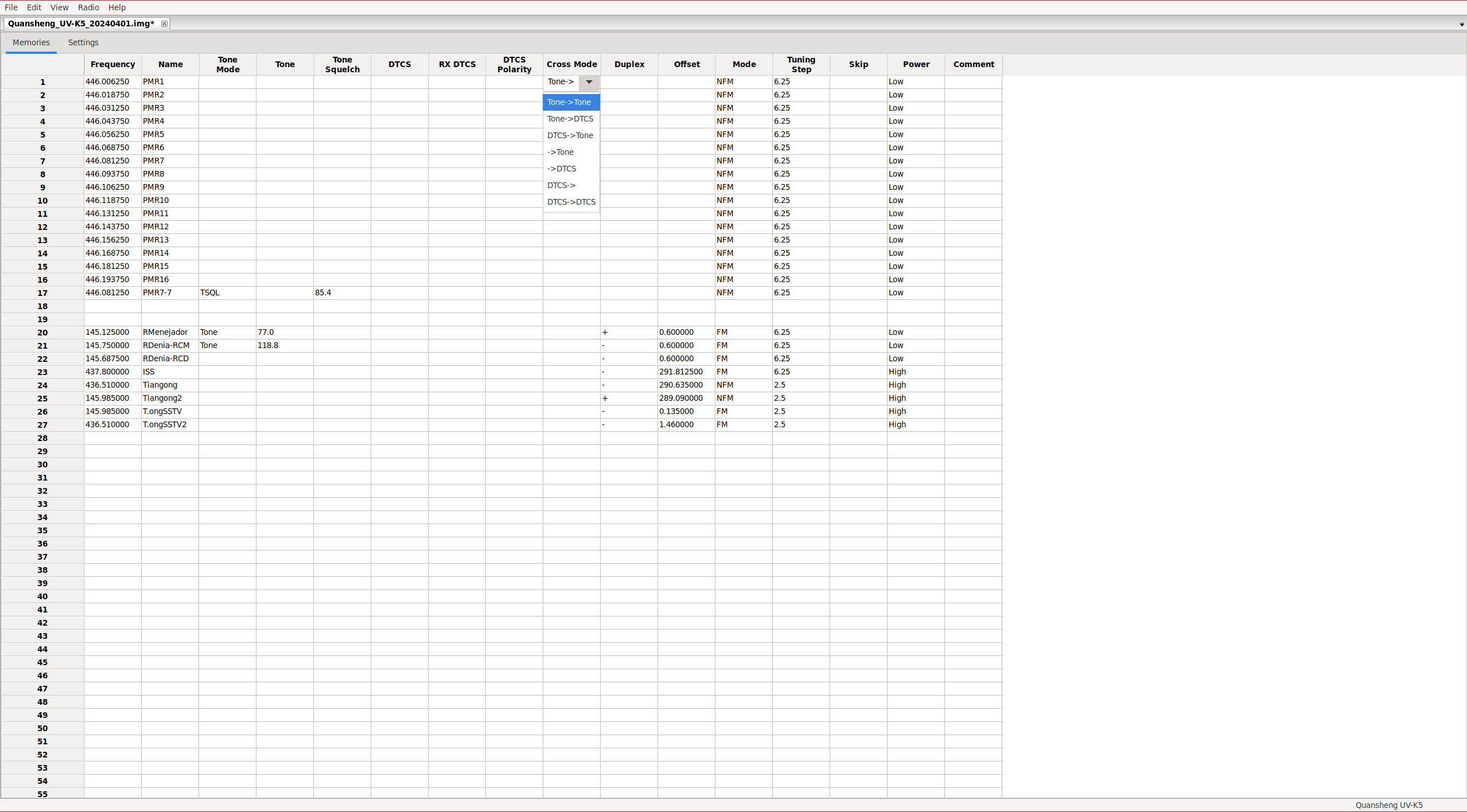Expand the Cross Mode dropdown arrow in row 1
Image resolution: width=1467 pixels, height=812 pixels.
click(x=589, y=82)
